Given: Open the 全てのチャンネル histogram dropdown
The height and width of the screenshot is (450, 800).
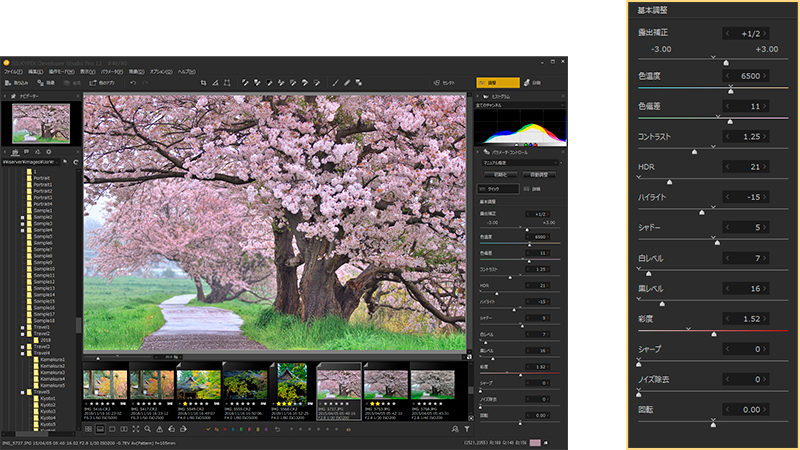Looking at the screenshot, I should click(520, 105).
